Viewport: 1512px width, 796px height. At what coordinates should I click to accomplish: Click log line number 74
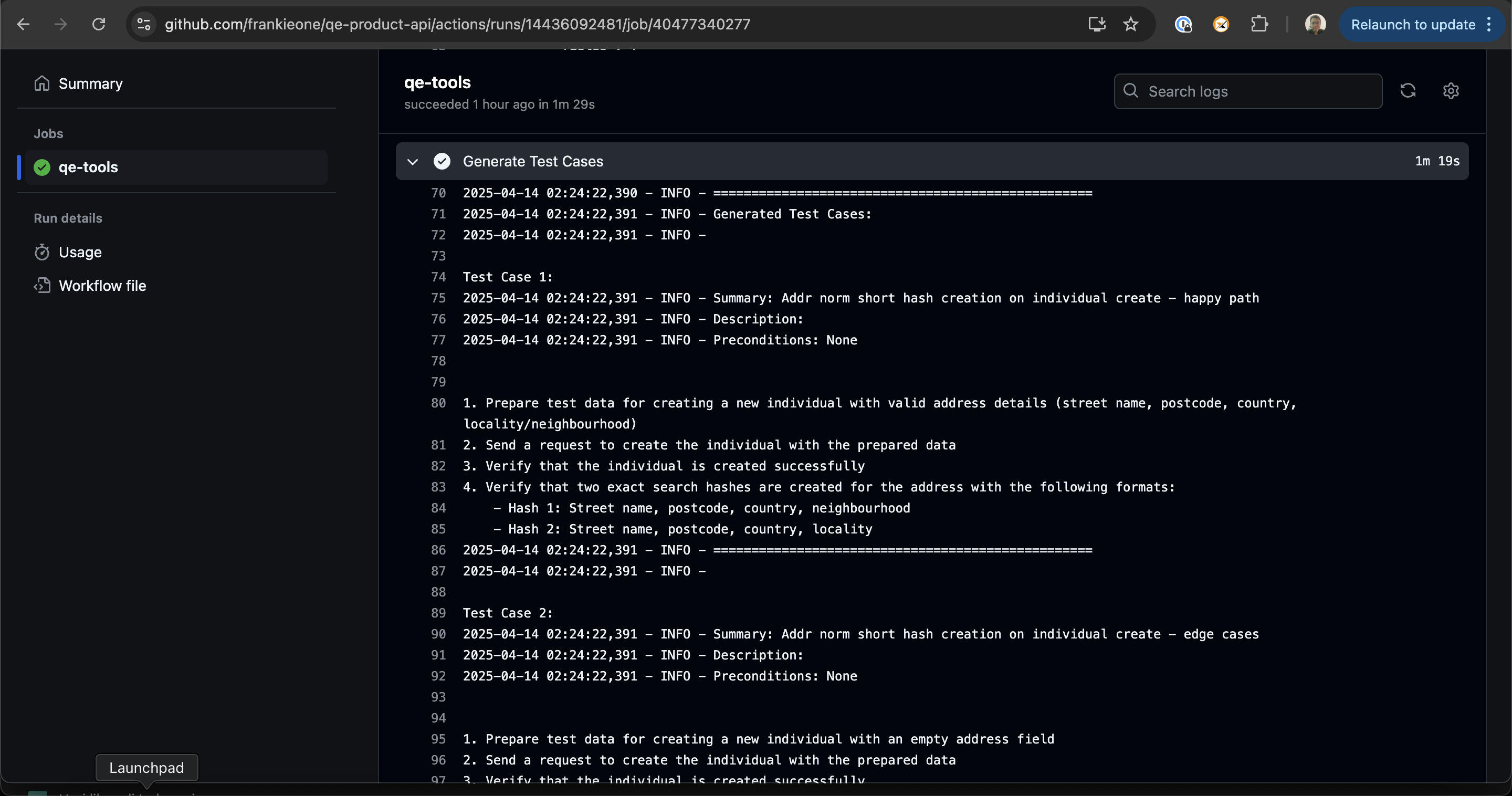point(438,277)
